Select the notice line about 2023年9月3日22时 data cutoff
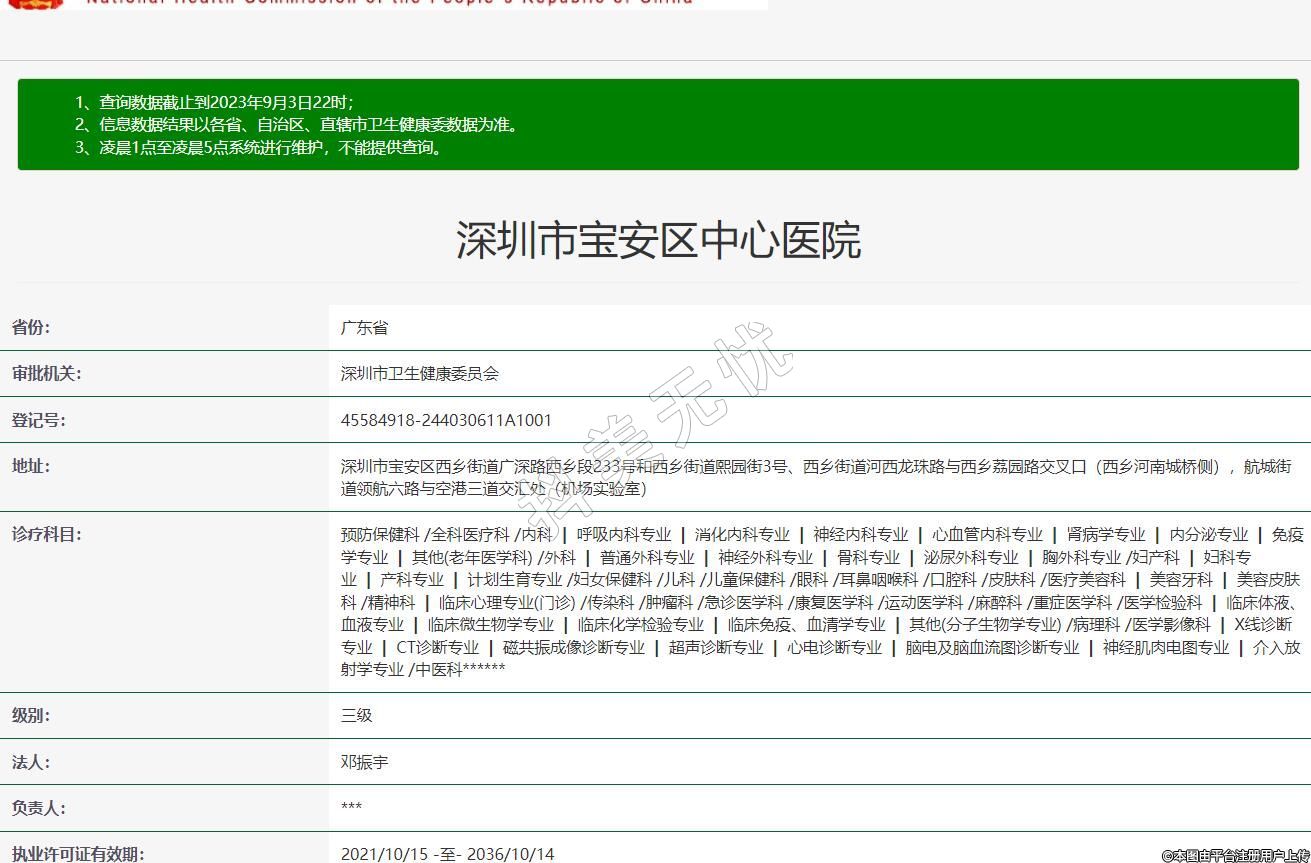 (x=214, y=102)
